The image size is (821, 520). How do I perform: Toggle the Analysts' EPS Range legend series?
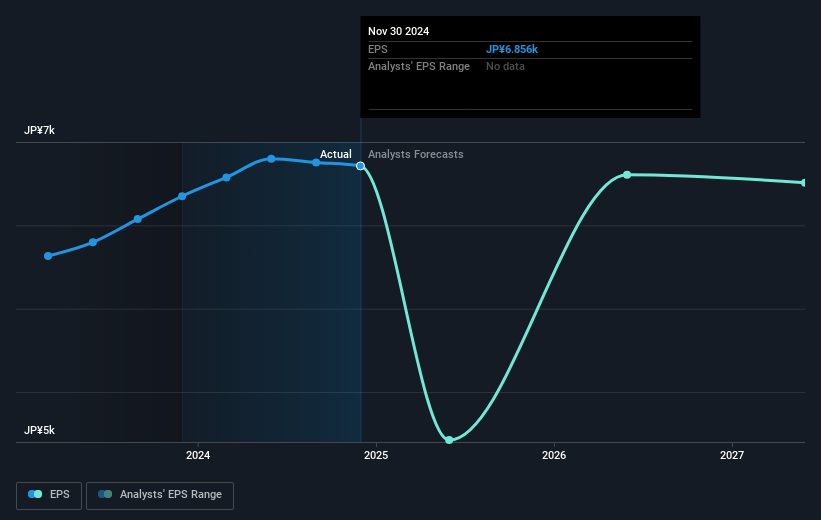point(160,495)
